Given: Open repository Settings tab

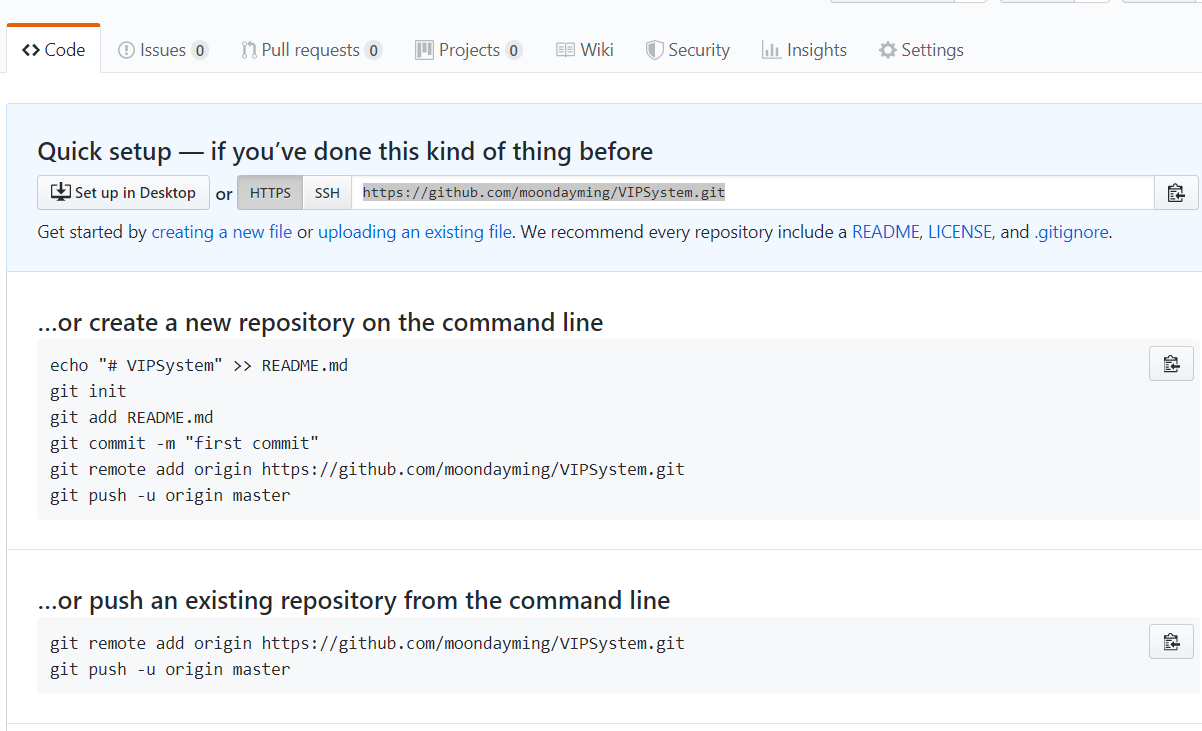Looking at the screenshot, I should (x=921, y=50).
